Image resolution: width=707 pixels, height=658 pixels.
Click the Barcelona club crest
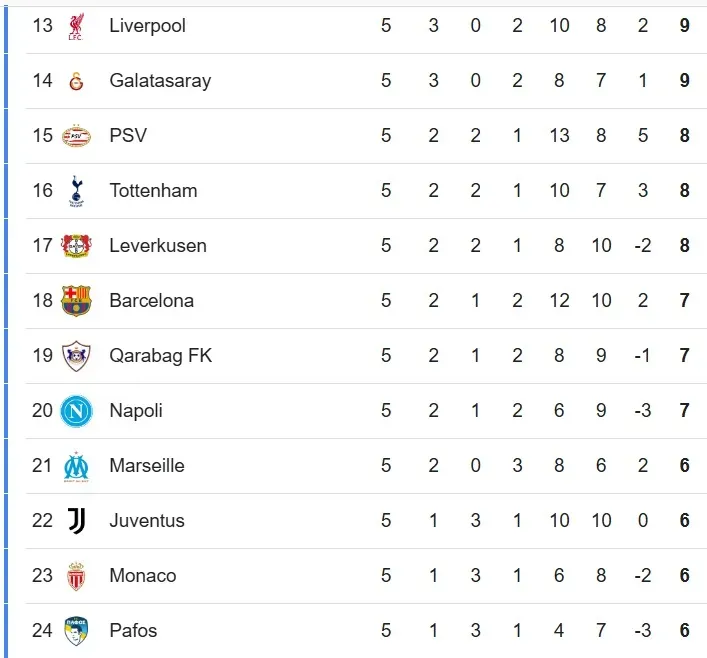click(76, 301)
